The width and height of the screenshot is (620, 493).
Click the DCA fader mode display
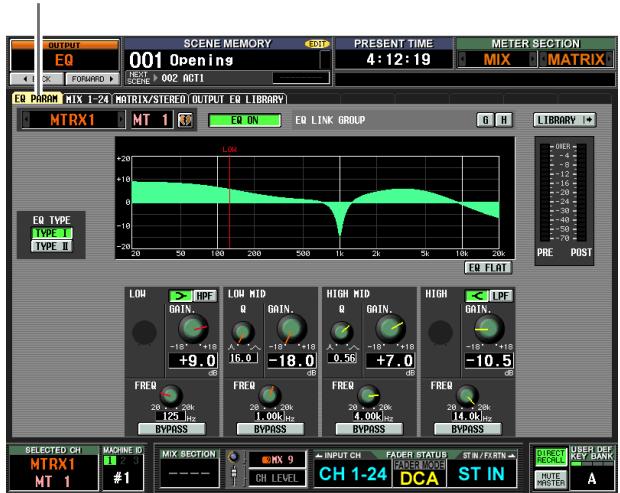[419, 478]
